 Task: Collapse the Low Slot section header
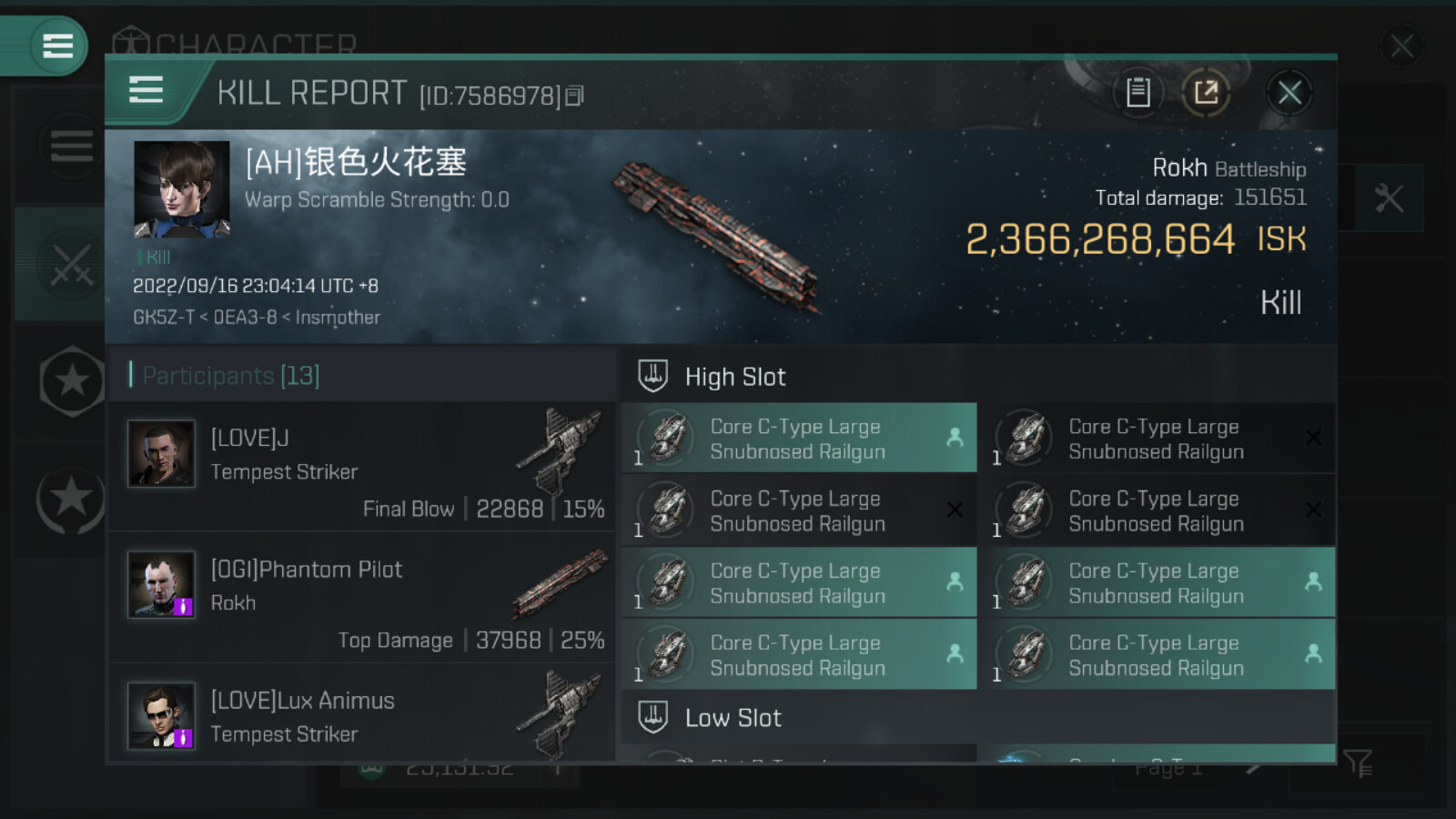tap(733, 718)
